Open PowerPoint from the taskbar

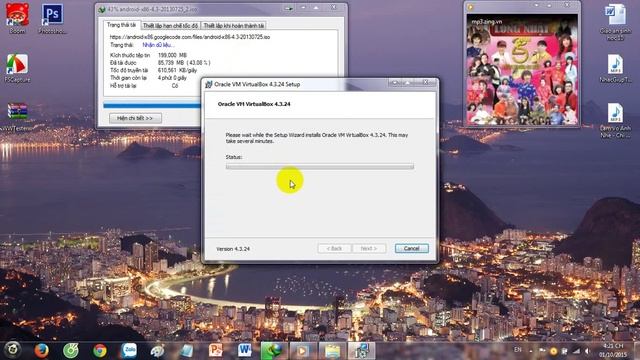[x=216, y=351]
